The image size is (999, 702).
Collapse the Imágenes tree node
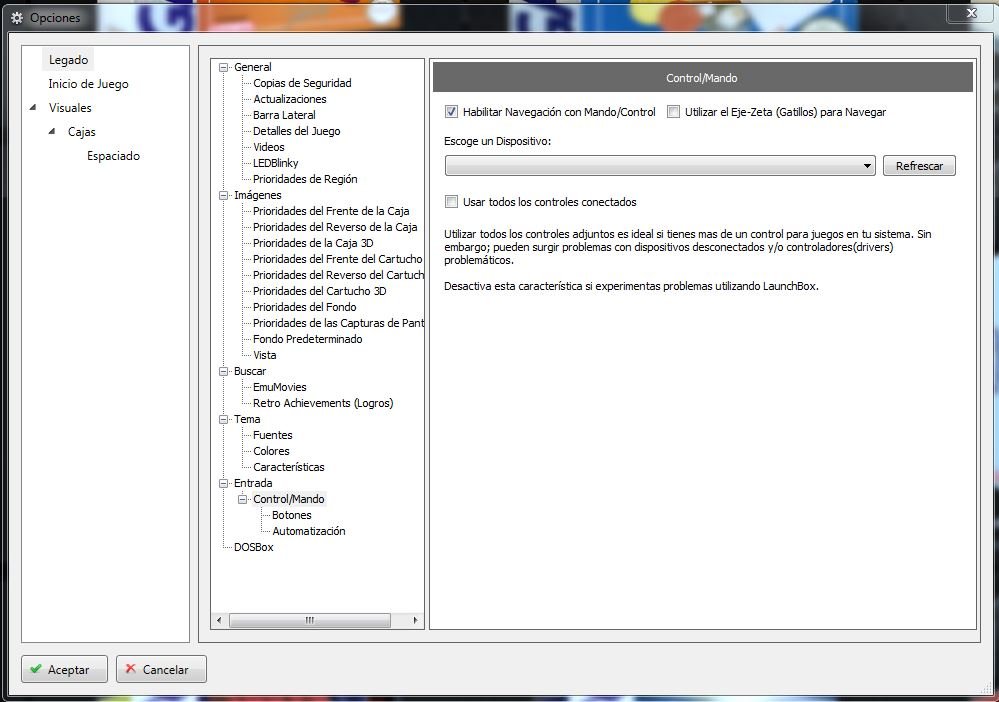point(223,195)
